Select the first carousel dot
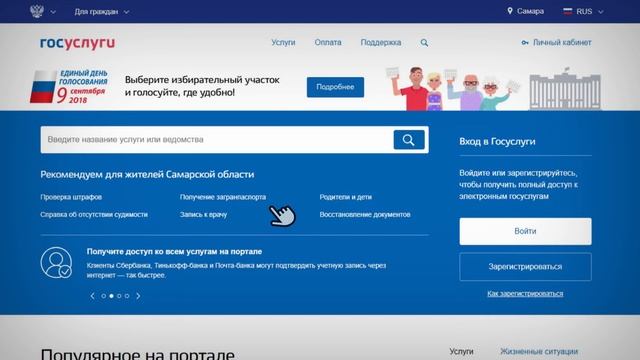The width and height of the screenshot is (640, 360). point(104,296)
